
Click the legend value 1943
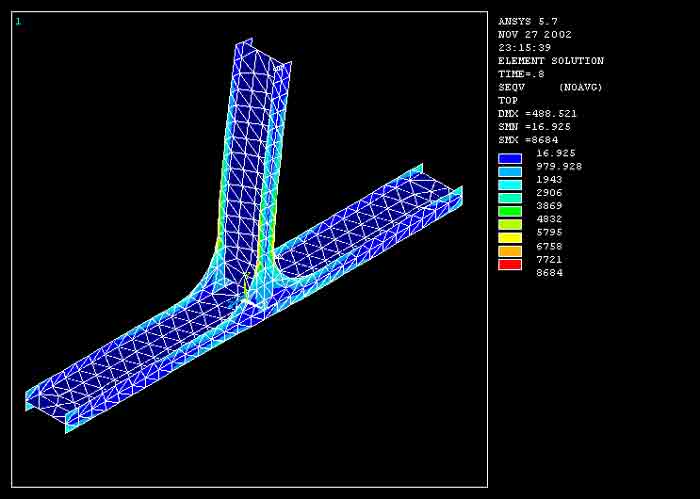point(550,179)
